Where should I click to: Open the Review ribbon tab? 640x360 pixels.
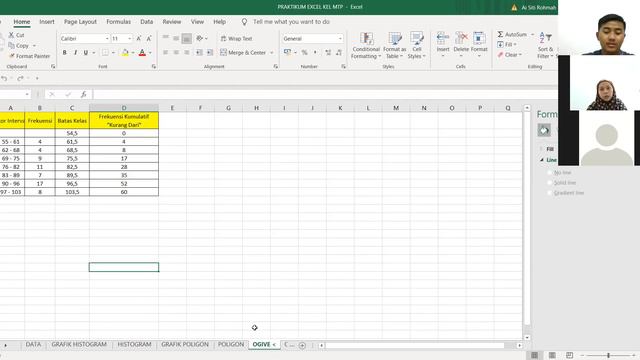pos(171,22)
